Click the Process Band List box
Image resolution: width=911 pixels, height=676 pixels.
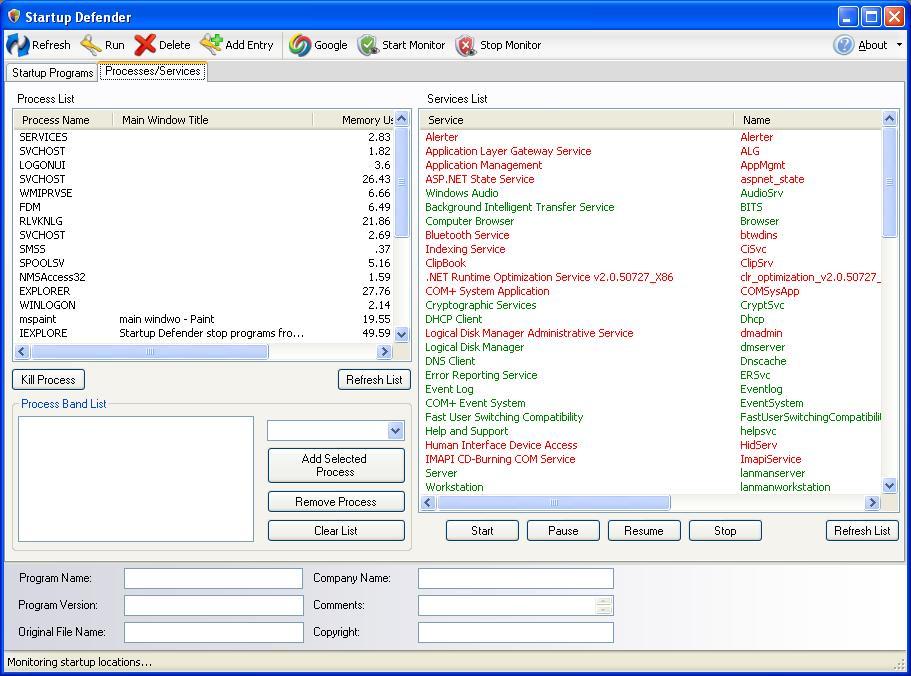(x=136, y=479)
